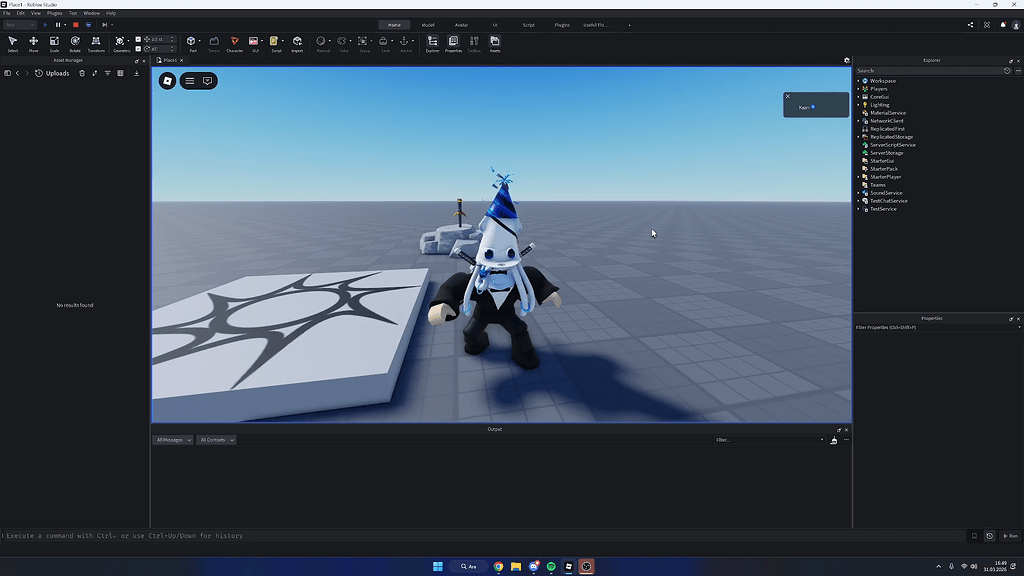Click the Output filter field
Screen dimensions: 1024x576
(769, 440)
